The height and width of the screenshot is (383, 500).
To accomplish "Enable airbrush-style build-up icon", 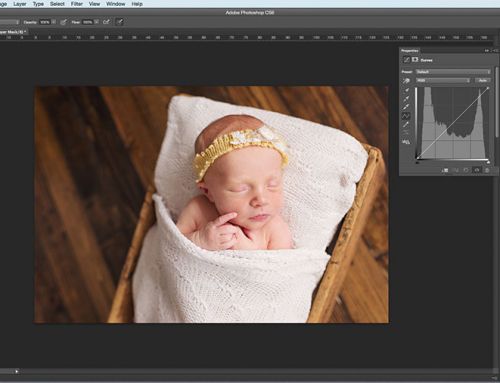I will pyautogui.click(x=106, y=22).
